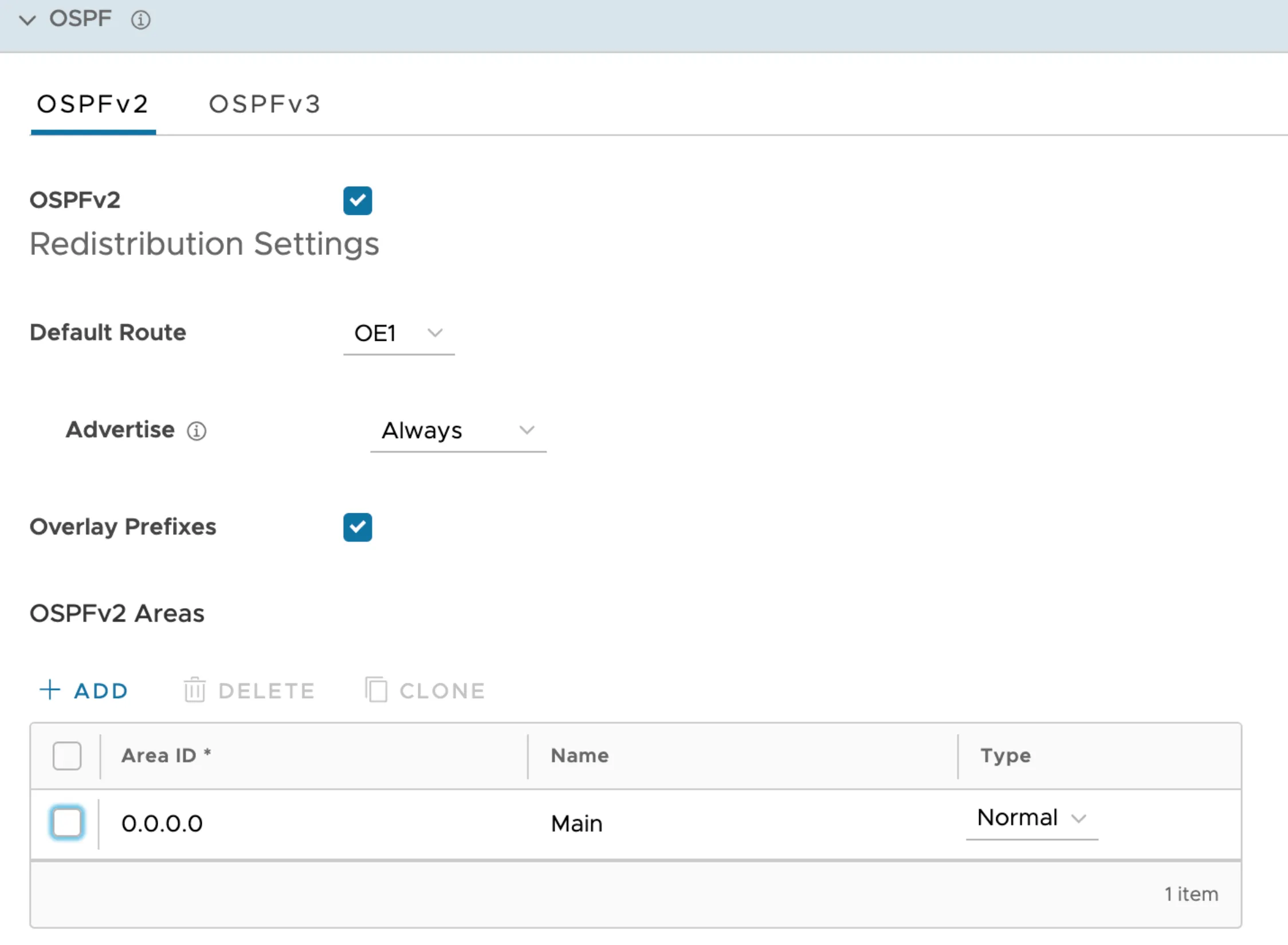The width and height of the screenshot is (1288, 945).
Task: Switch to the OSPFv3 tab
Action: 265,105
